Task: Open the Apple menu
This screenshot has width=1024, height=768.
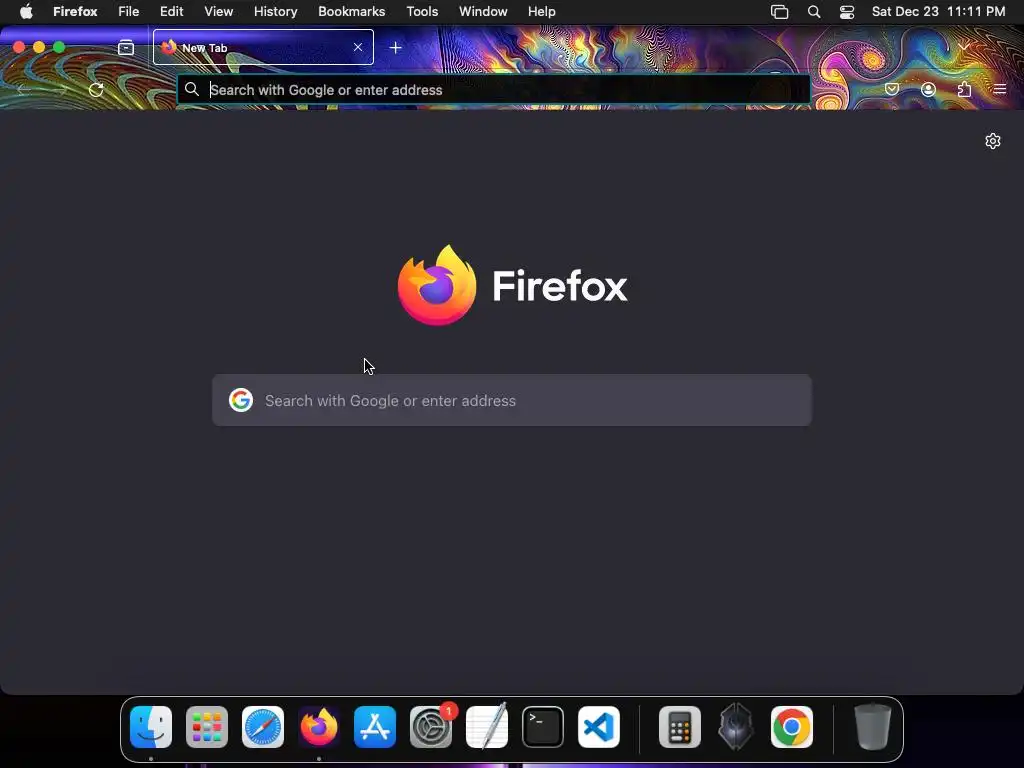Action: (x=26, y=12)
